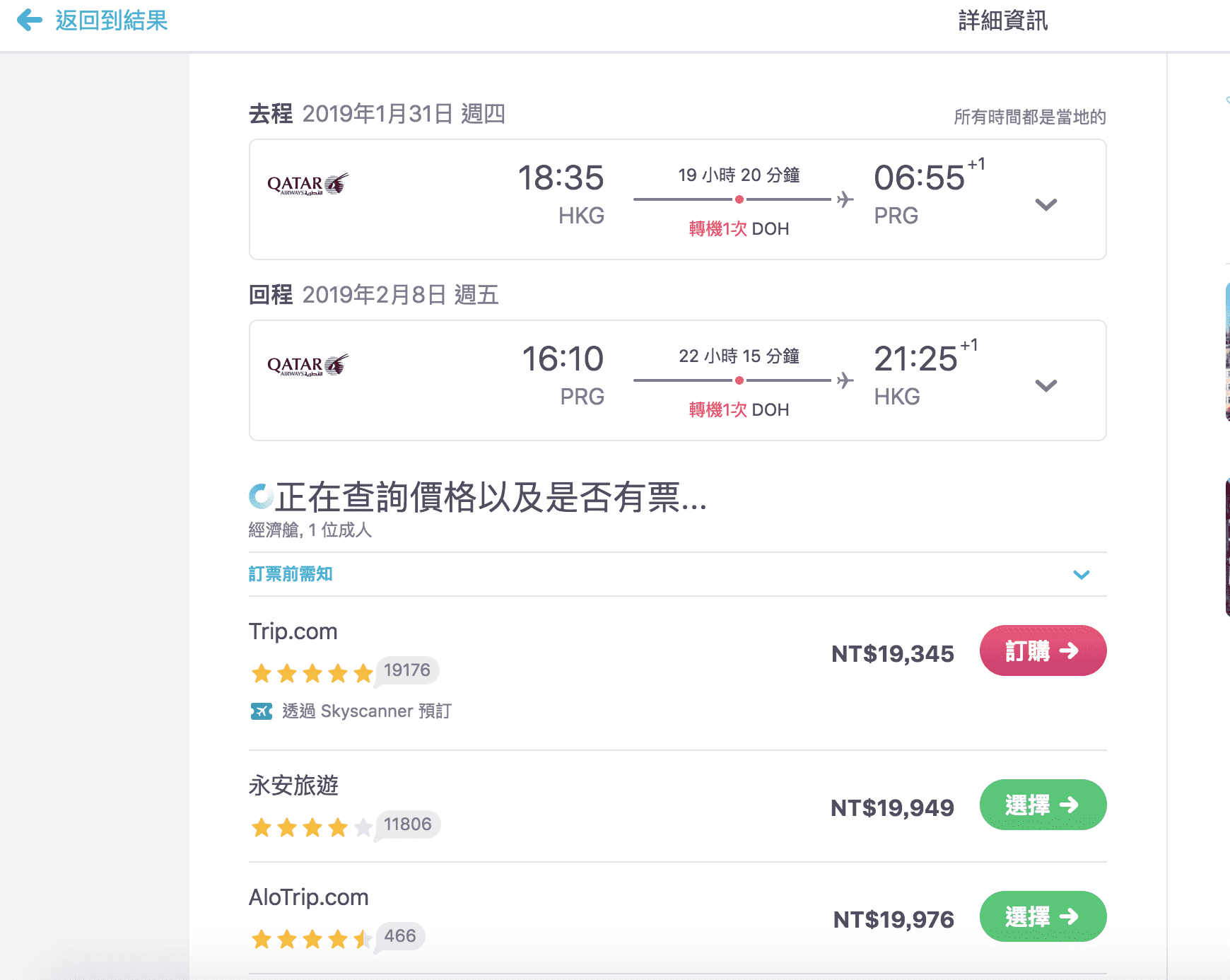Click outbound 轉機1次 DOH stopover label
Screen dimensions: 1230x980
(x=739, y=228)
